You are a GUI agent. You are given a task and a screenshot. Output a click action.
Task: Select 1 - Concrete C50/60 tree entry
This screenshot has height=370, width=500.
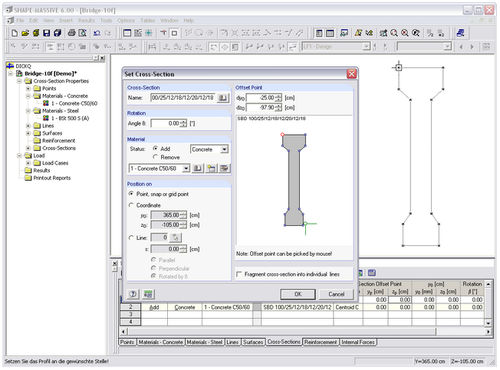point(74,103)
